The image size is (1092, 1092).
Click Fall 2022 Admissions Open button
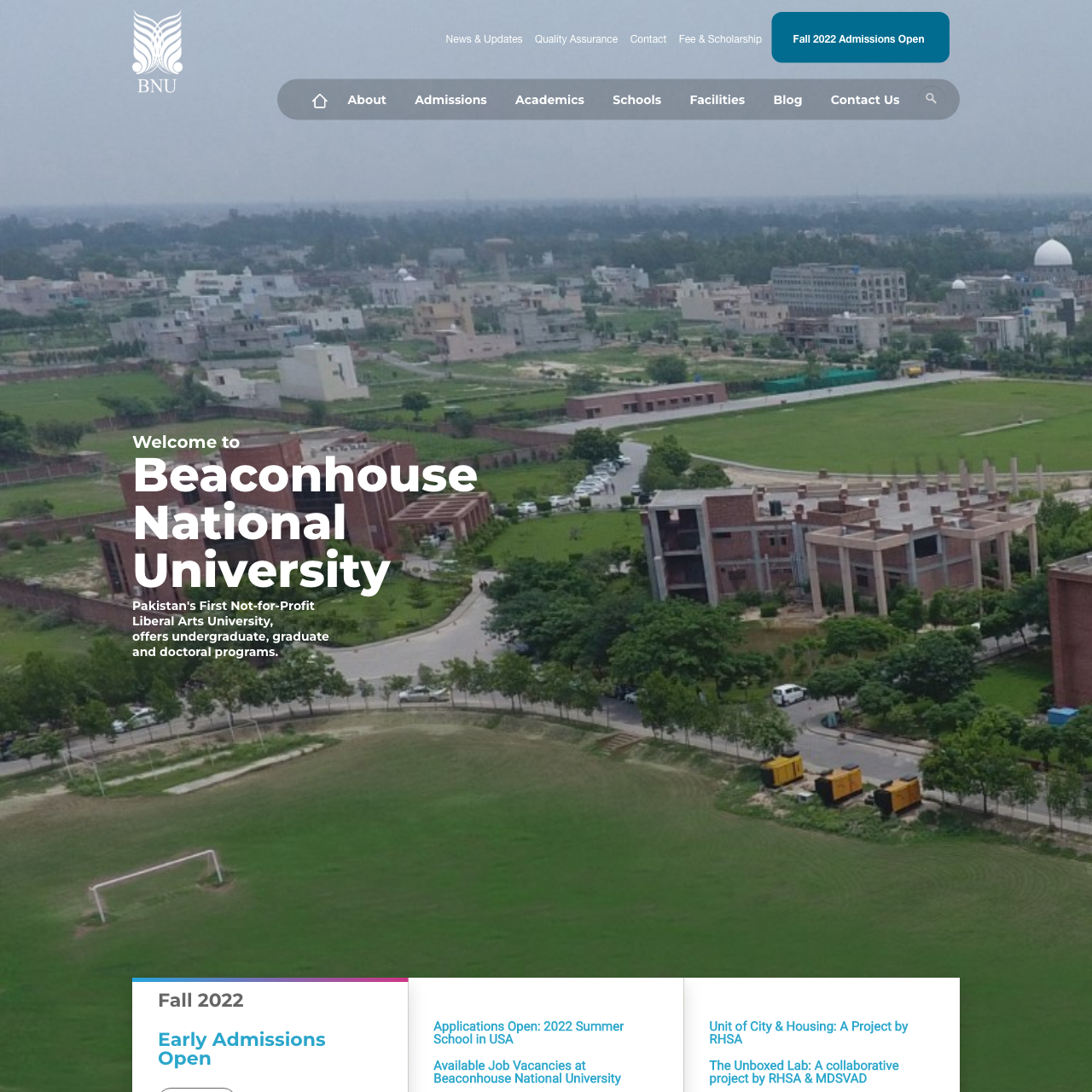[860, 38]
